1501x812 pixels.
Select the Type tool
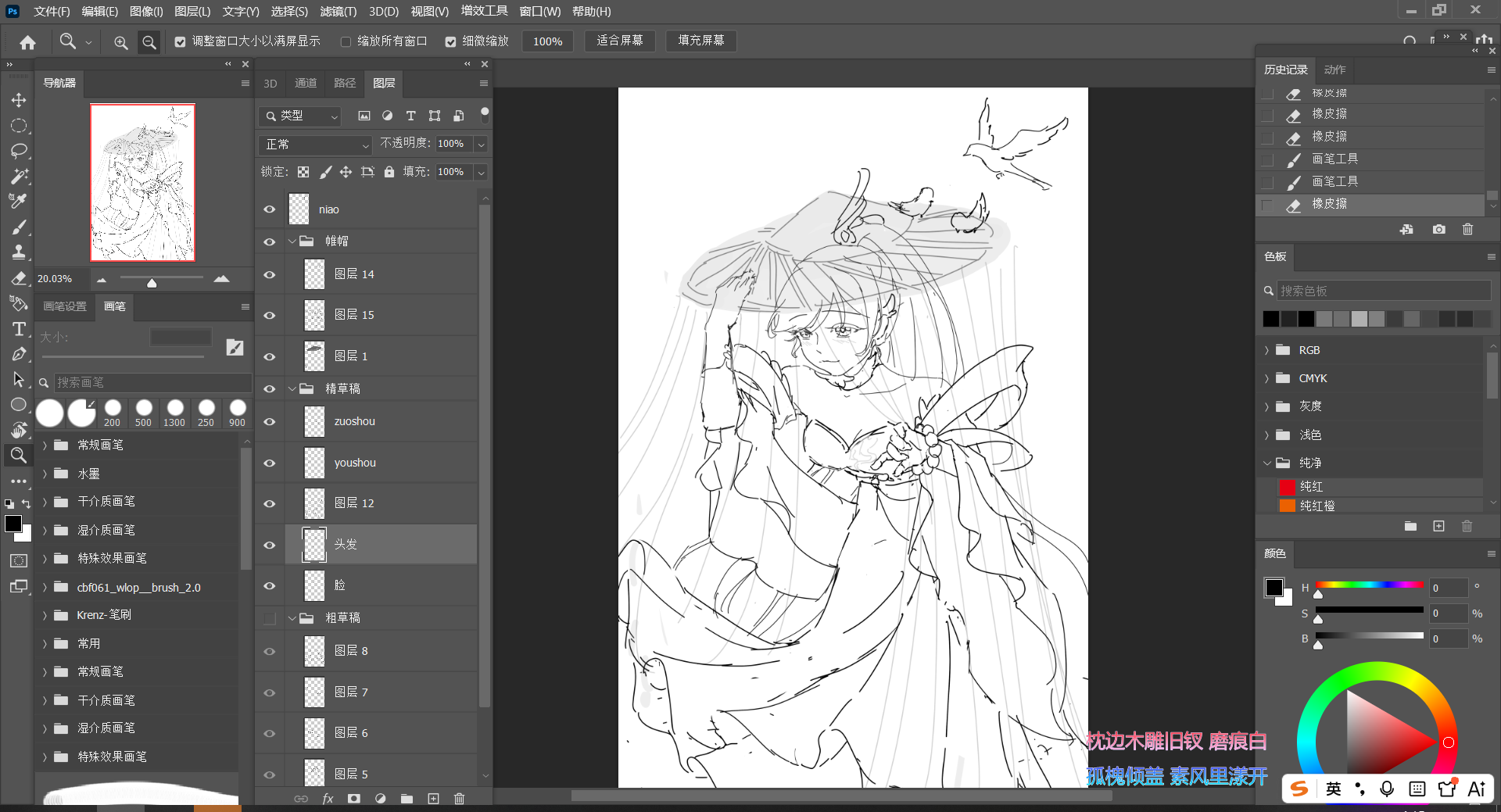click(x=19, y=329)
